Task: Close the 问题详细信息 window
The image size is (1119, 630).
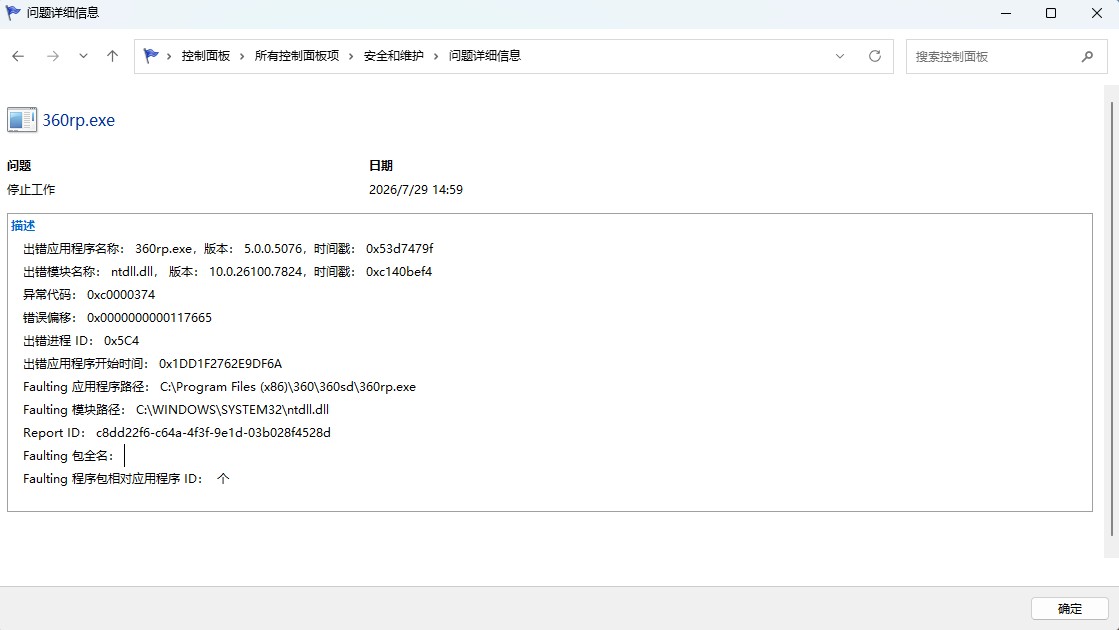Action: pos(1097,13)
